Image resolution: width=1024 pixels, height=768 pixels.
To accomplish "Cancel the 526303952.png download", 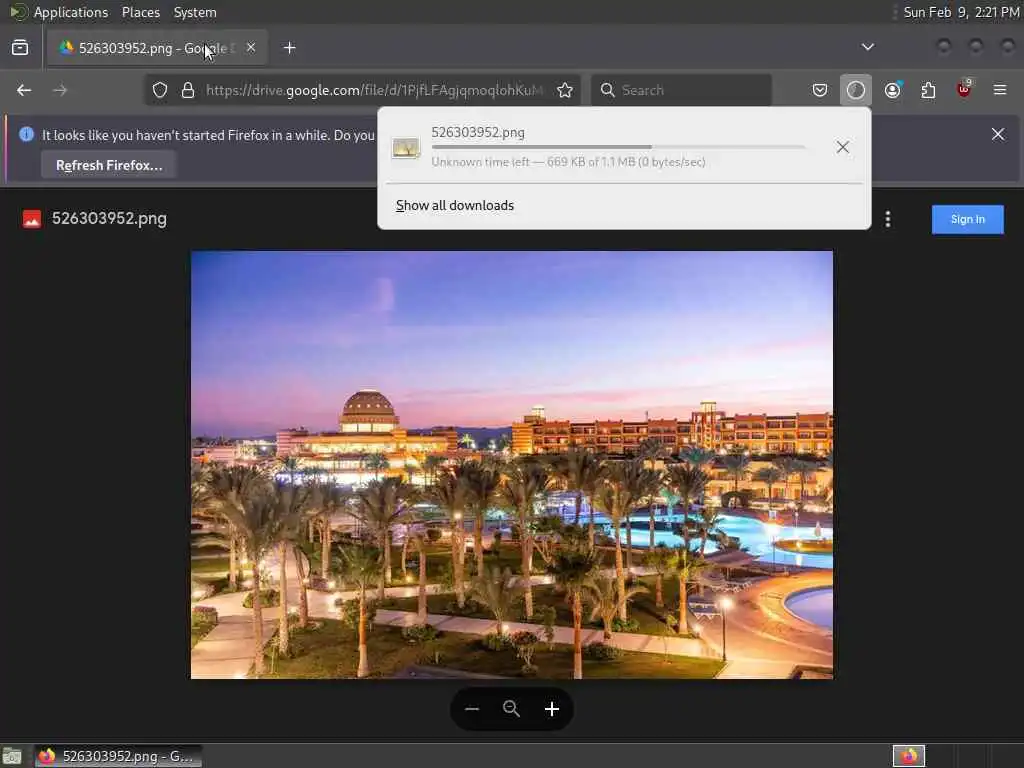I will click(x=842, y=148).
